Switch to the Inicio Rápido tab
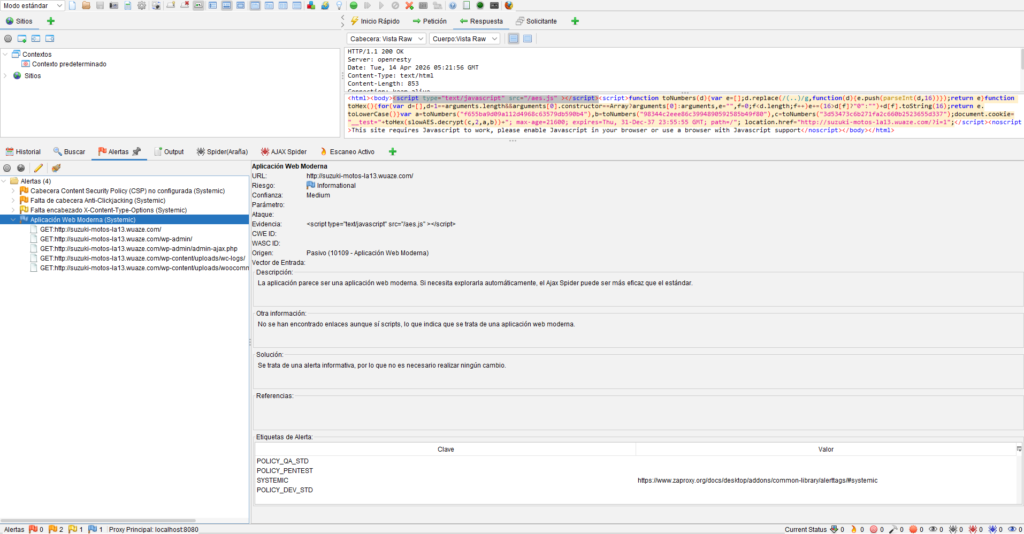The width and height of the screenshot is (1024, 534). point(375,21)
